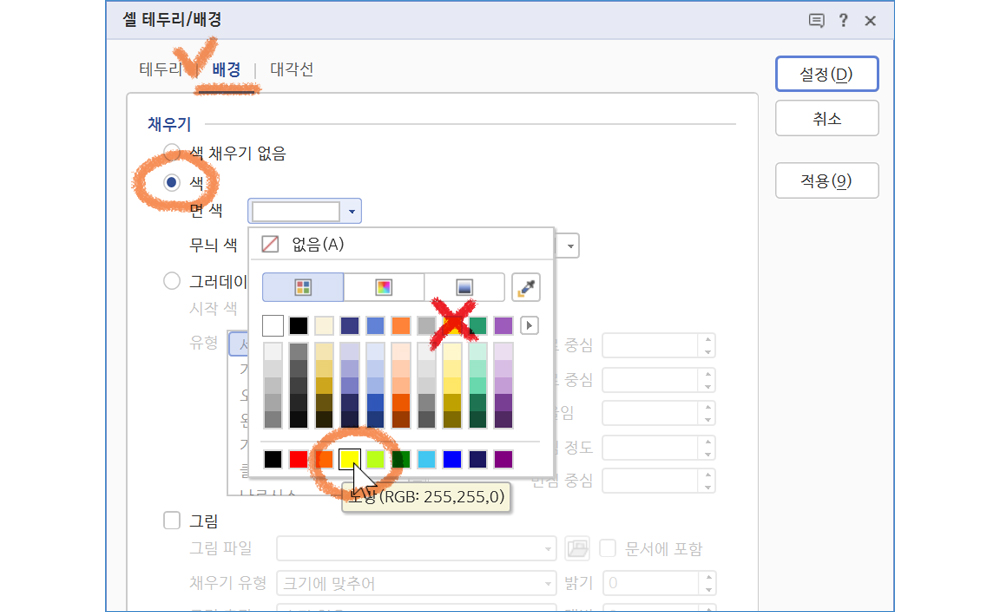Viewport: 1000px width, 612px height.
Task: Select the pure blue swatch in bottom row
Action: (x=452, y=459)
